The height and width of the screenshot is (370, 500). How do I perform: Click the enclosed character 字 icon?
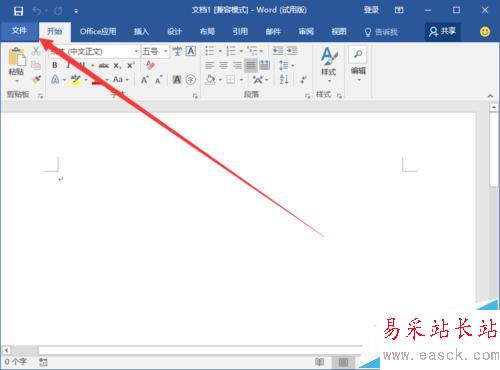pos(191,80)
